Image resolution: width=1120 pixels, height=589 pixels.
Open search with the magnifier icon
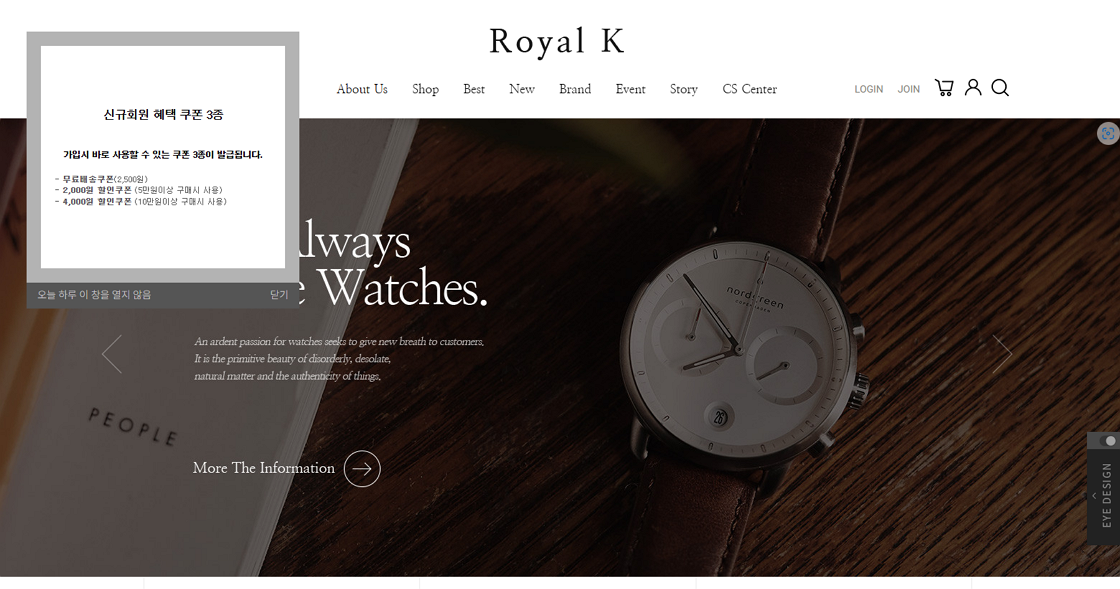click(1000, 88)
